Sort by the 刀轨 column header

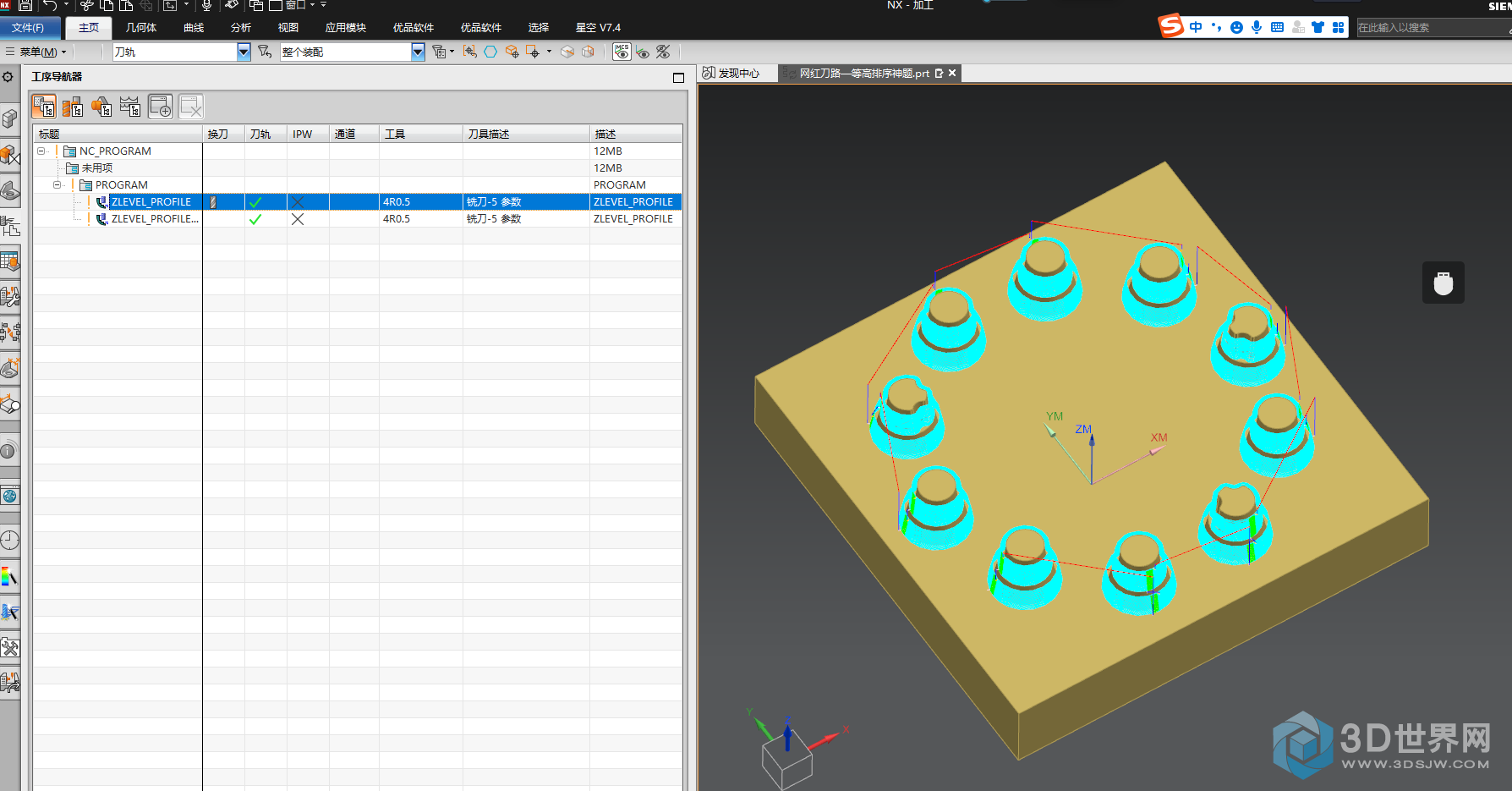point(266,134)
